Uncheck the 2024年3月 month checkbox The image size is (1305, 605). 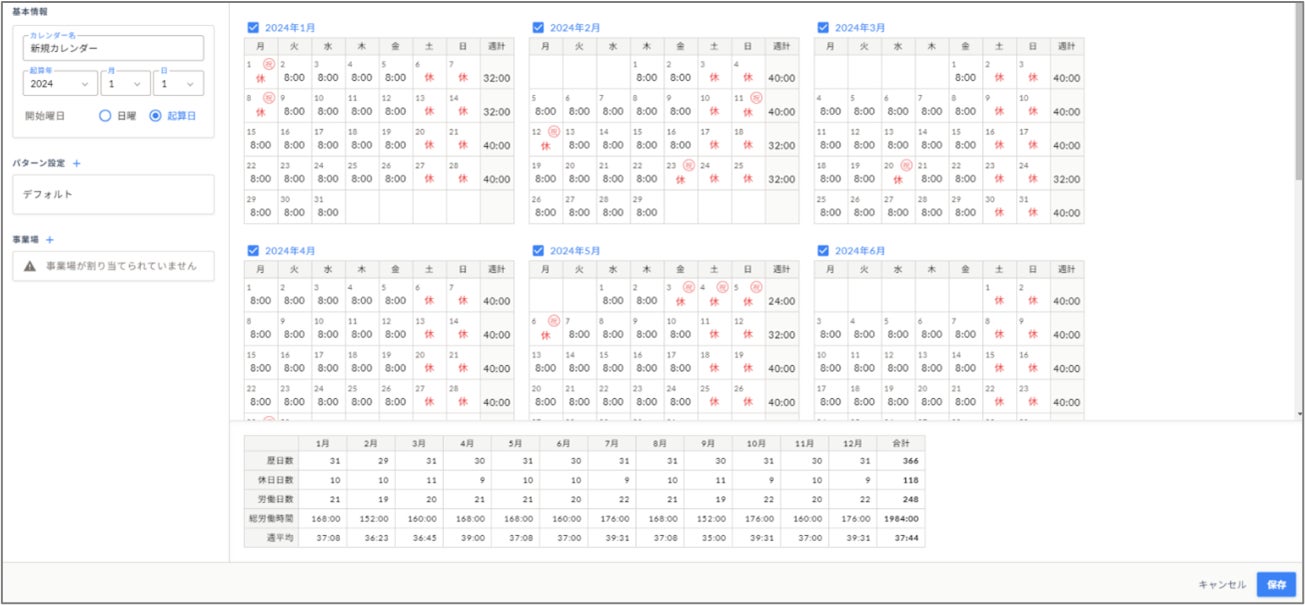click(x=823, y=28)
